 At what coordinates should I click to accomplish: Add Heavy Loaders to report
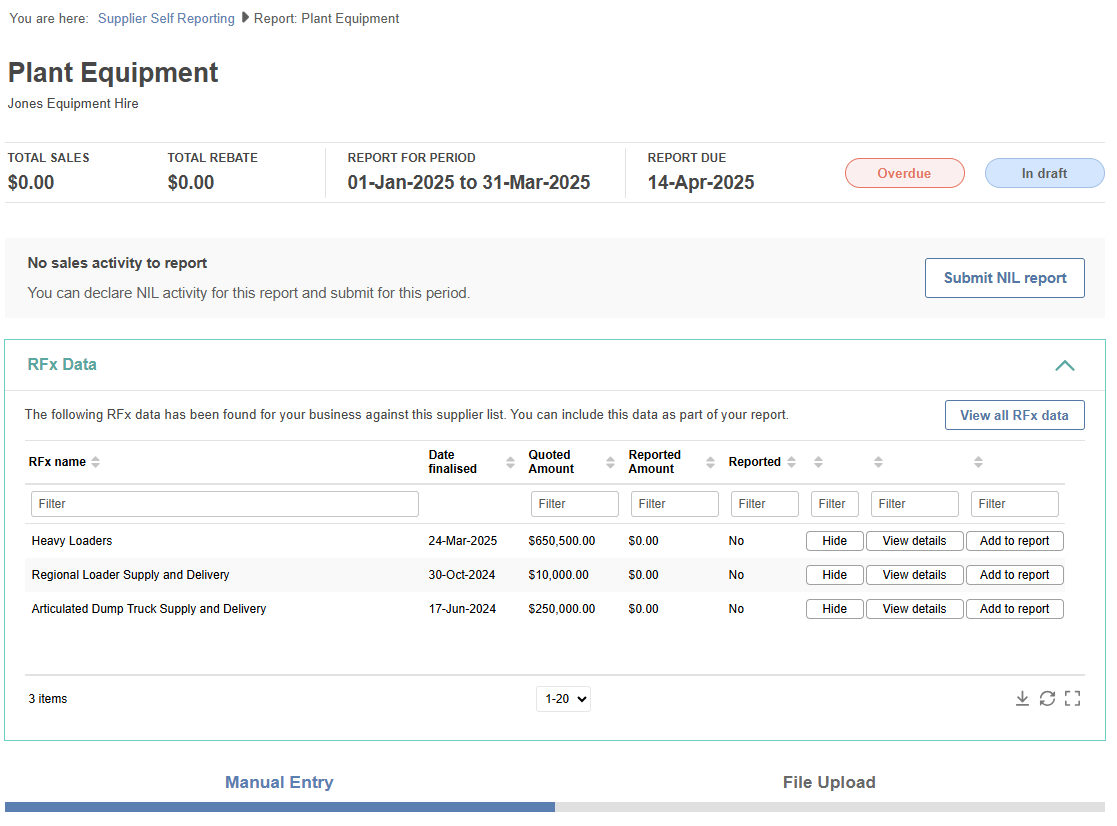tap(1014, 541)
